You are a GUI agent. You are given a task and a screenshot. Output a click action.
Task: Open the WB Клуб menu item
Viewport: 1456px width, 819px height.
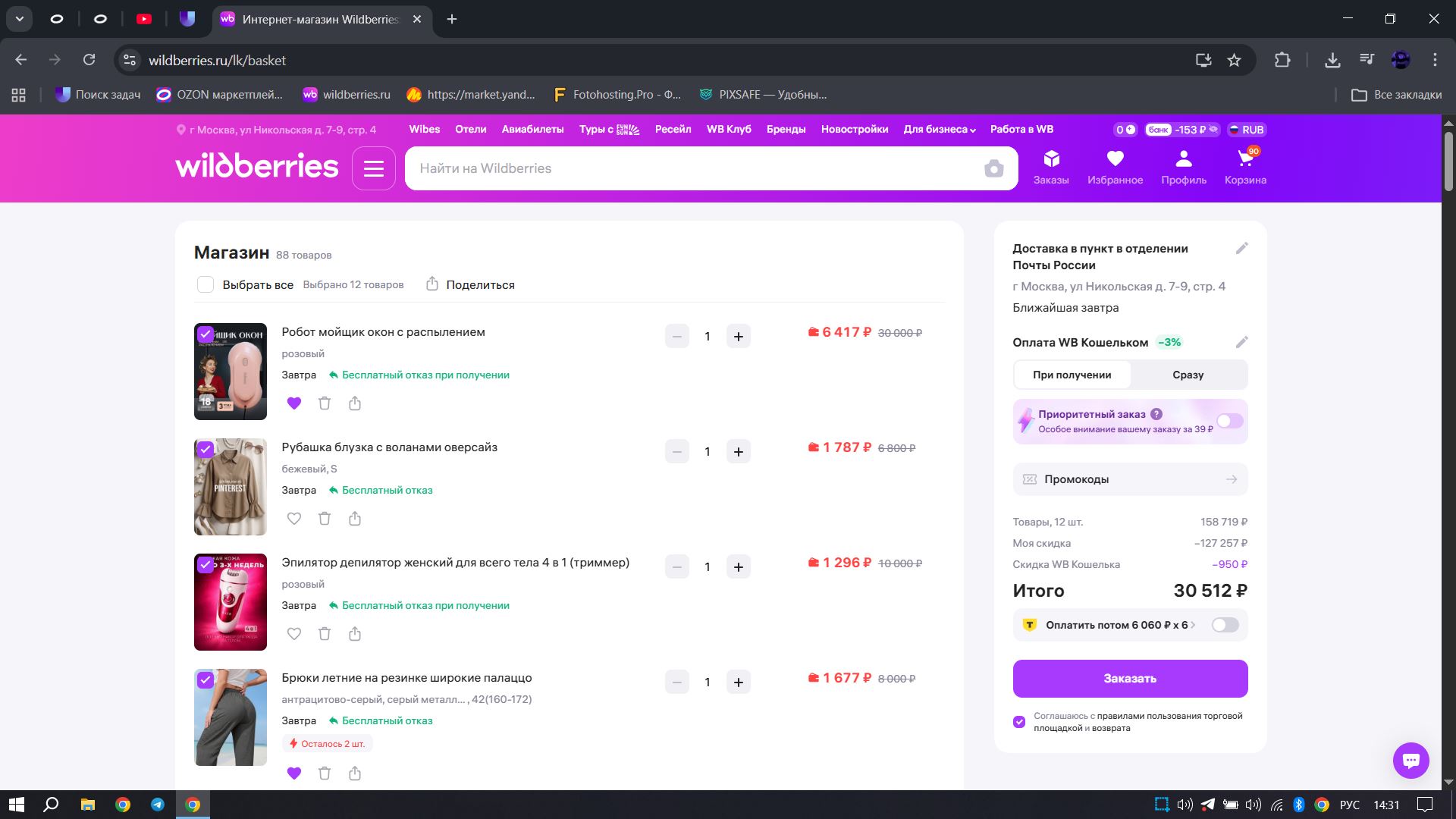[729, 130]
